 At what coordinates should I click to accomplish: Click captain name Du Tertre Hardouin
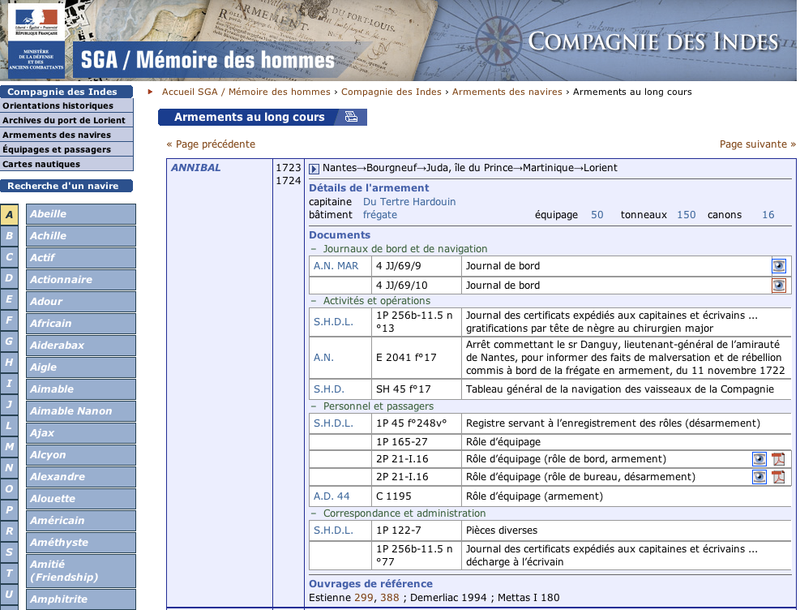click(x=409, y=202)
